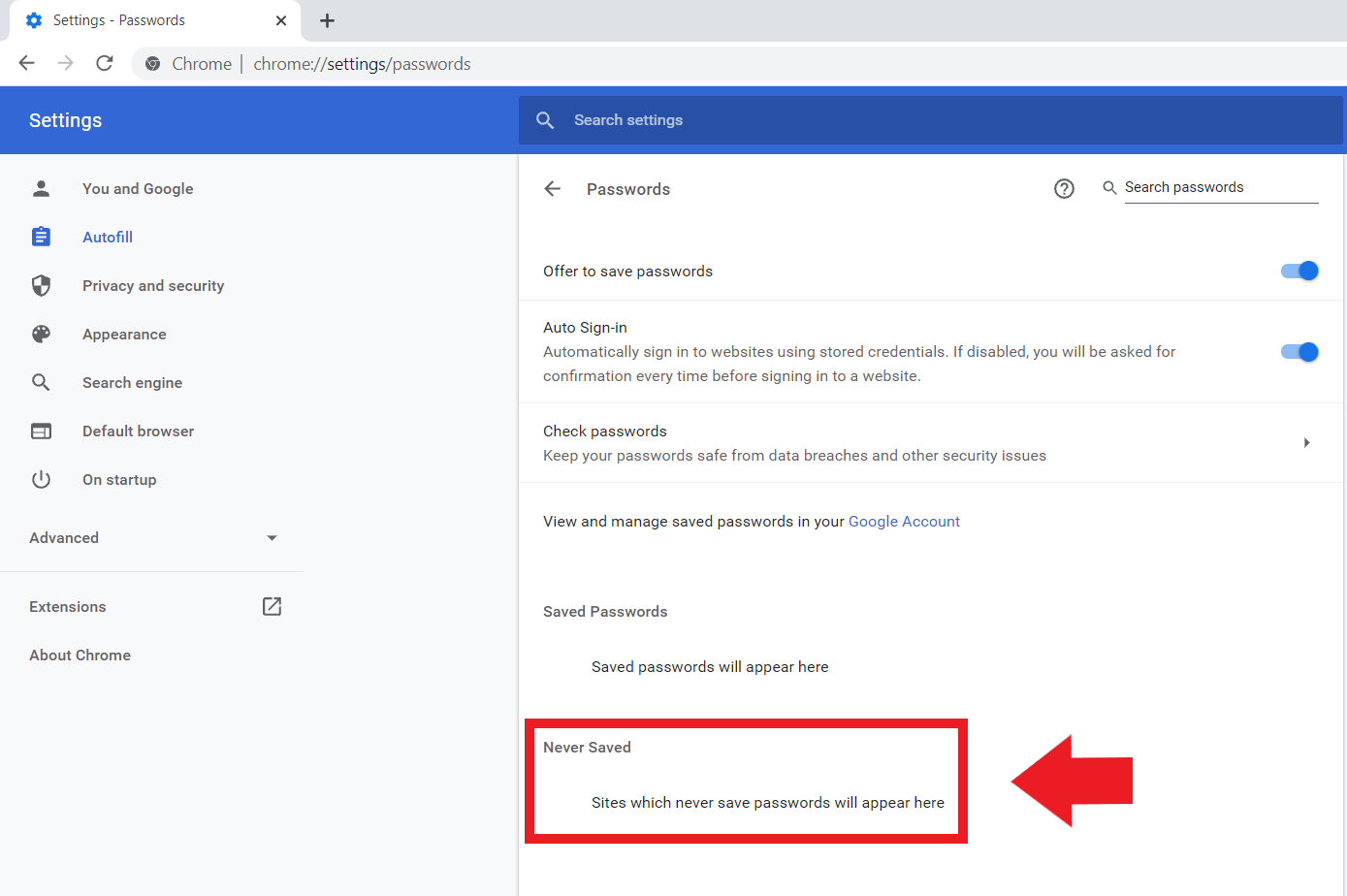Screen dimensions: 1347x896
Task: Go back using Passwords page back arrow
Action: pos(553,189)
